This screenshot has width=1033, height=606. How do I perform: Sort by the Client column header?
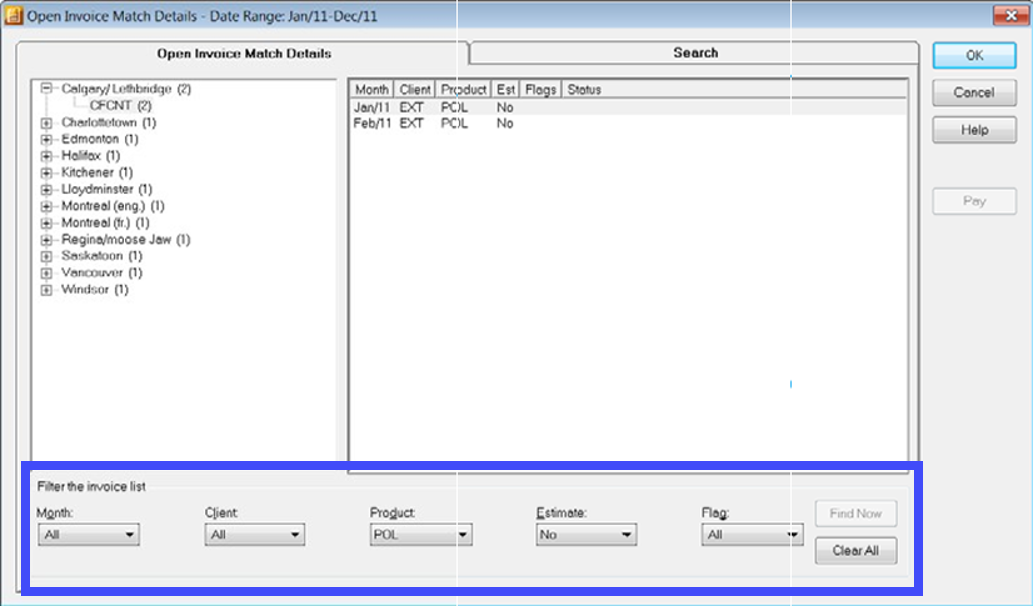(414, 90)
